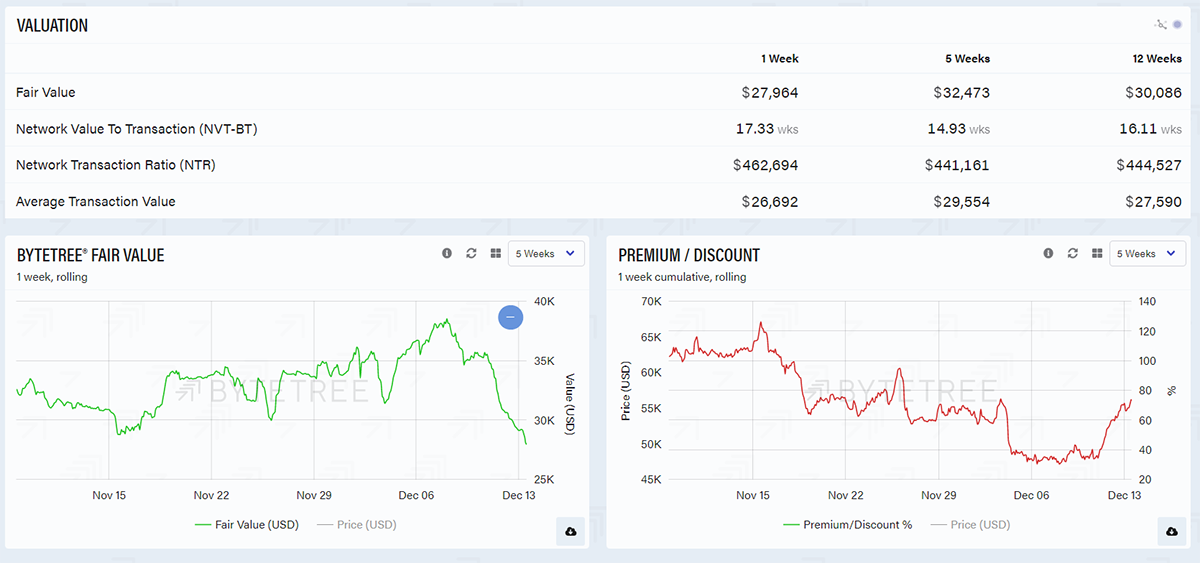Toggle the Premium/Discount % legend series
1200x563 pixels.
coord(847,524)
